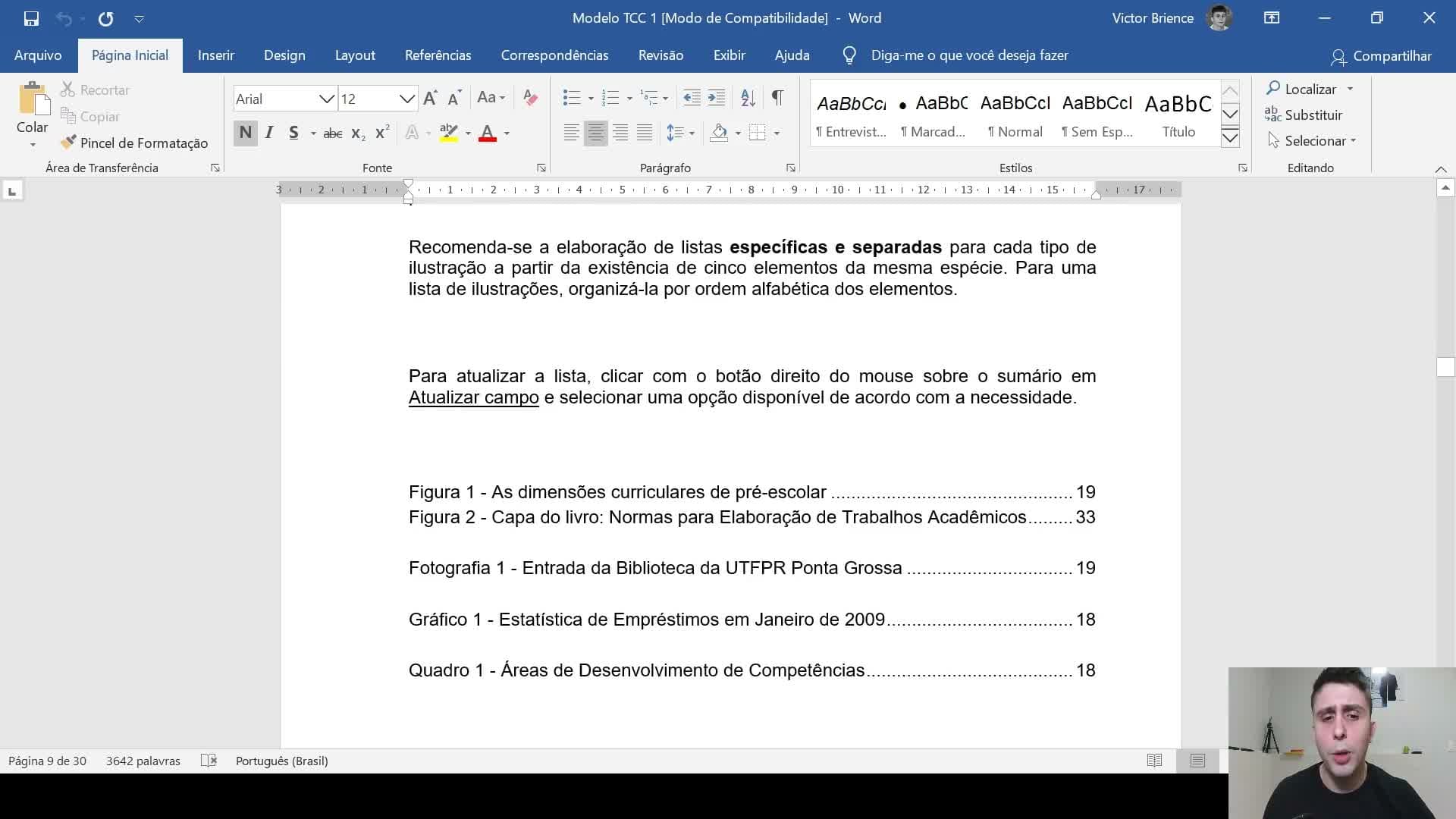Click the Clear Formatting eraser icon

(531, 98)
